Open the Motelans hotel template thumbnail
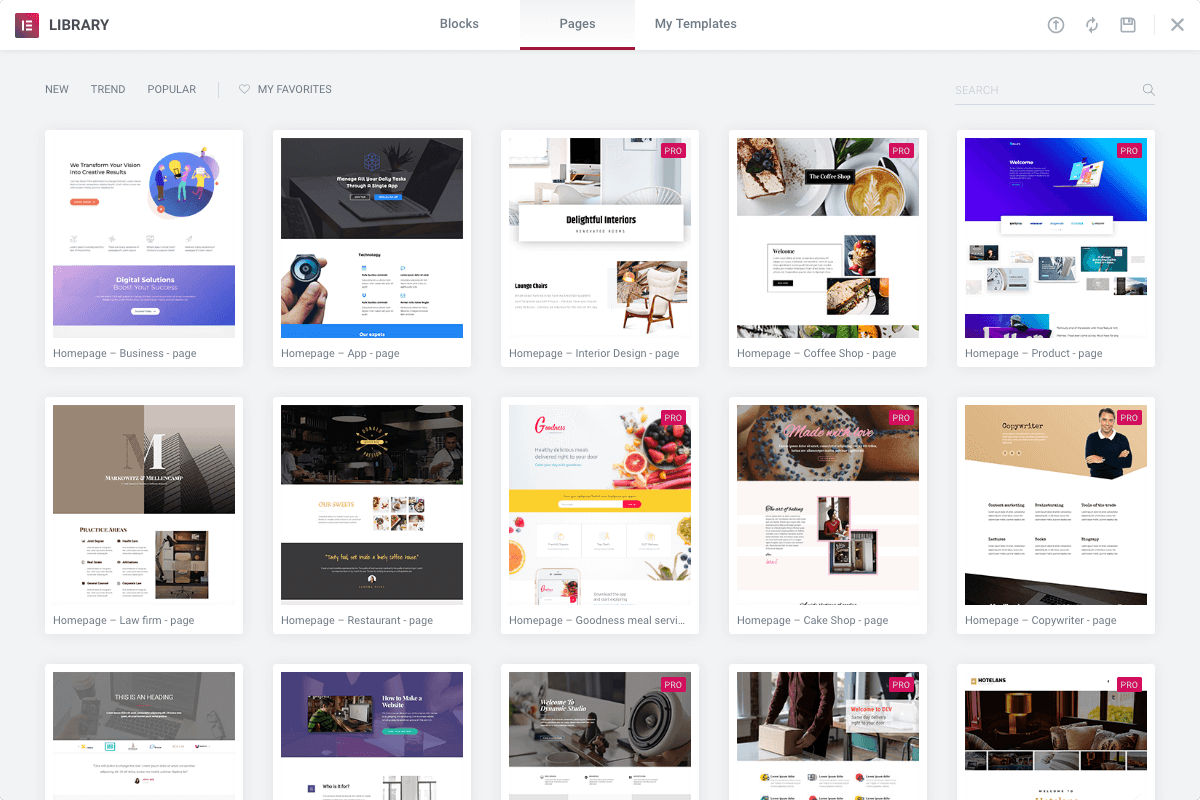Image resolution: width=1200 pixels, height=800 pixels. pos(1056,736)
